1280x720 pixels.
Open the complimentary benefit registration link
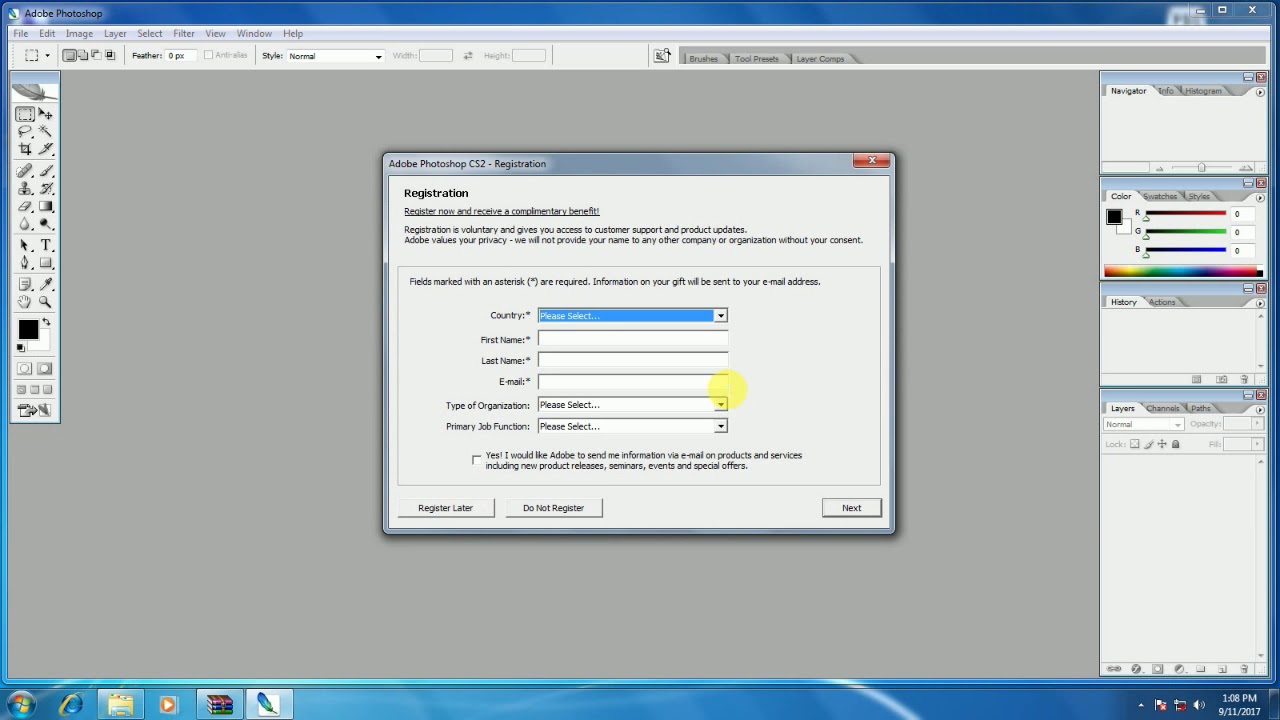[x=501, y=211]
